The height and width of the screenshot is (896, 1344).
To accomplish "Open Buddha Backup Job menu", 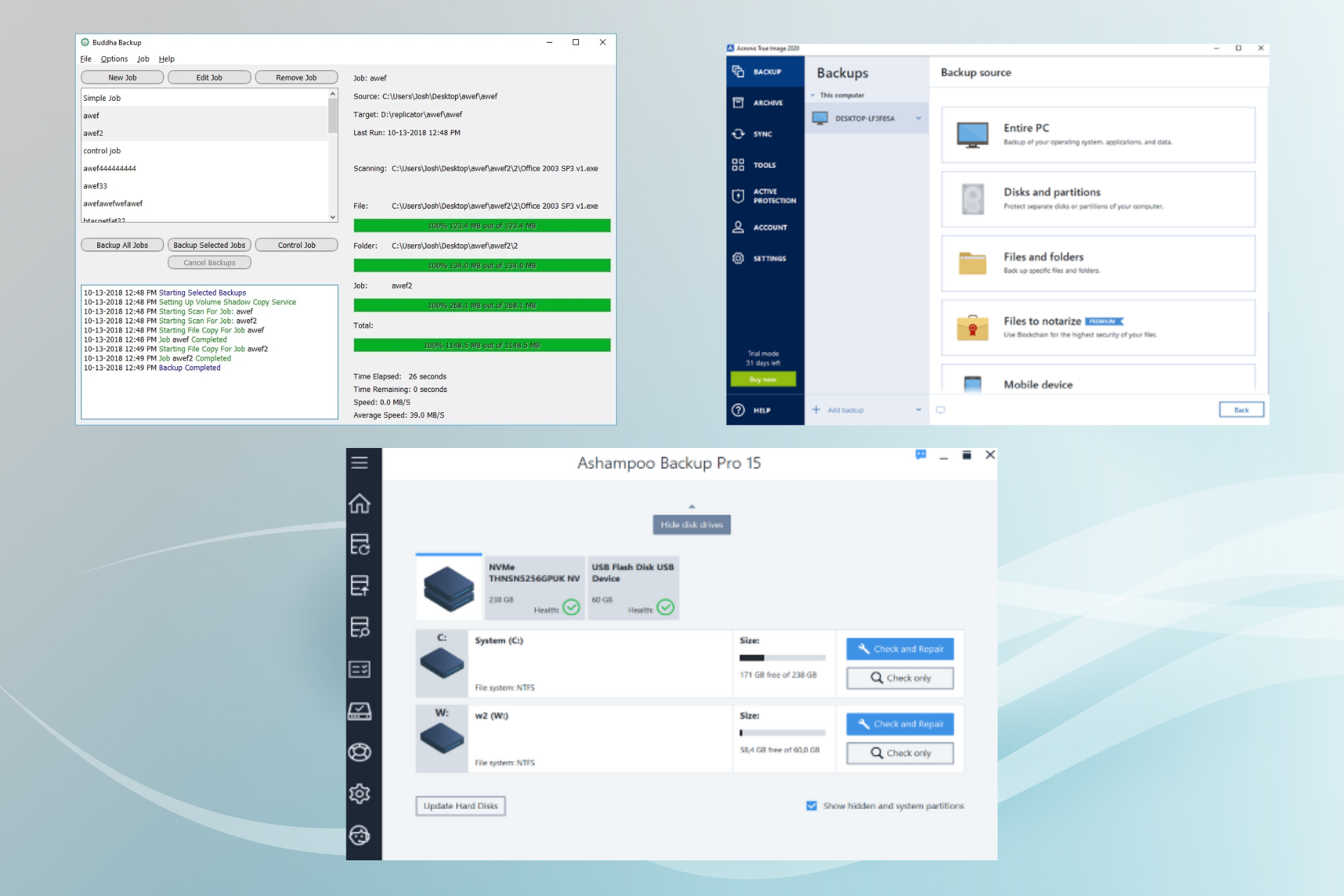I will (143, 59).
